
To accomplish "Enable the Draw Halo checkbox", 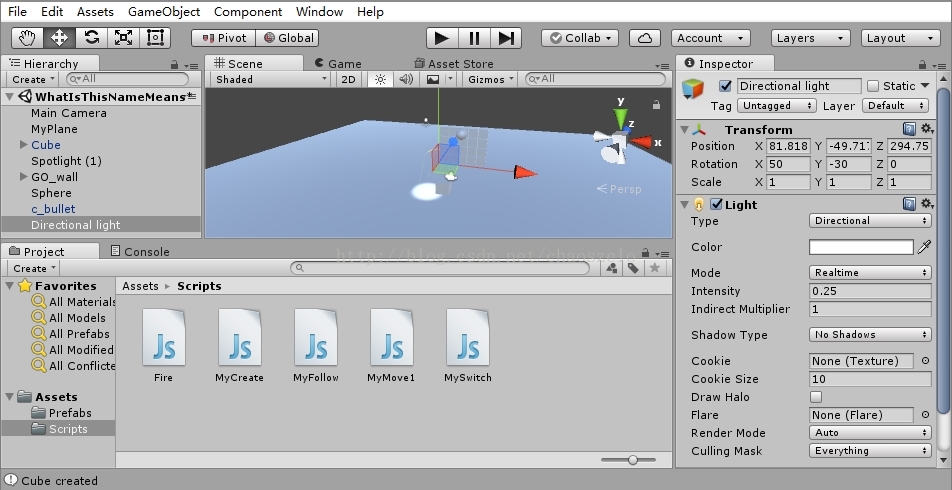I will pyautogui.click(x=816, y=397).
